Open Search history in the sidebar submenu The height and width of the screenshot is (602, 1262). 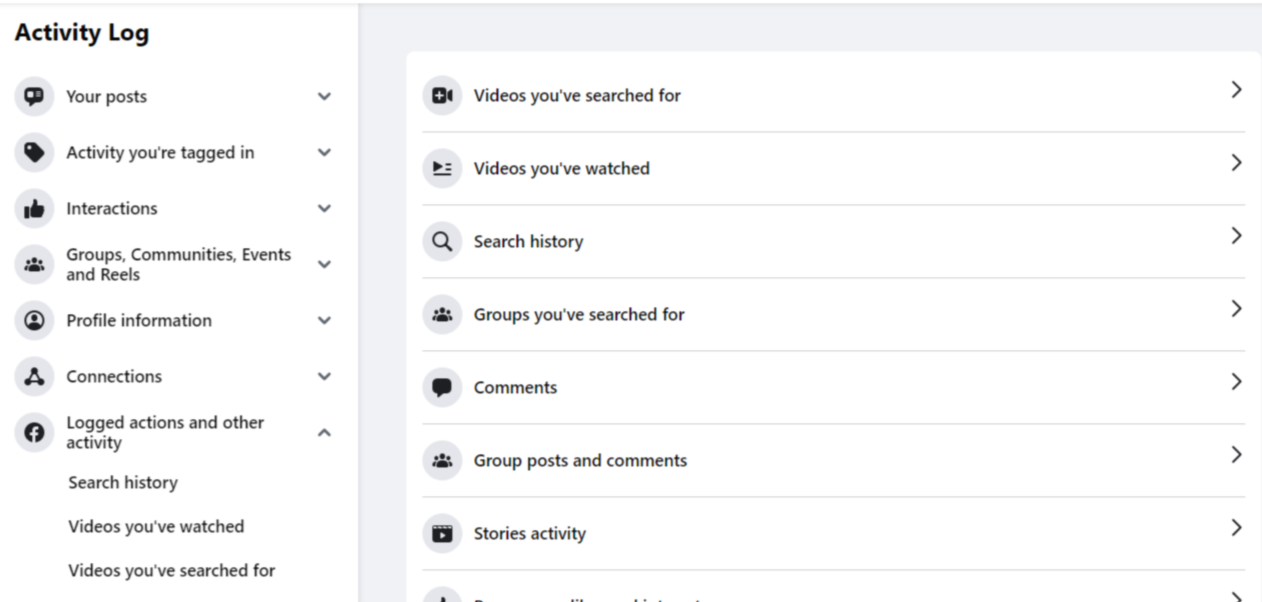[x=123, y=483]
